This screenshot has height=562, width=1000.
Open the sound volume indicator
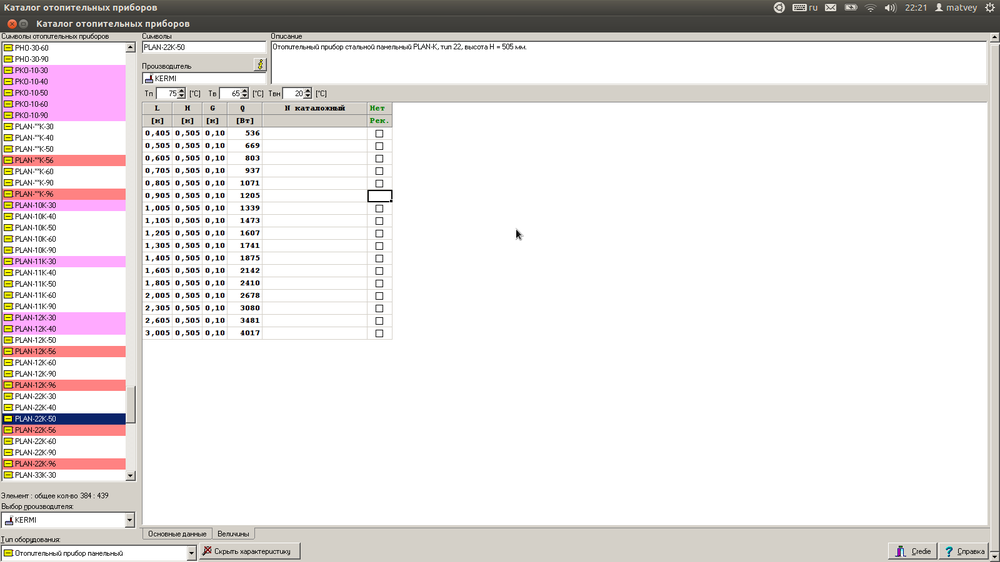pos(889,7)
